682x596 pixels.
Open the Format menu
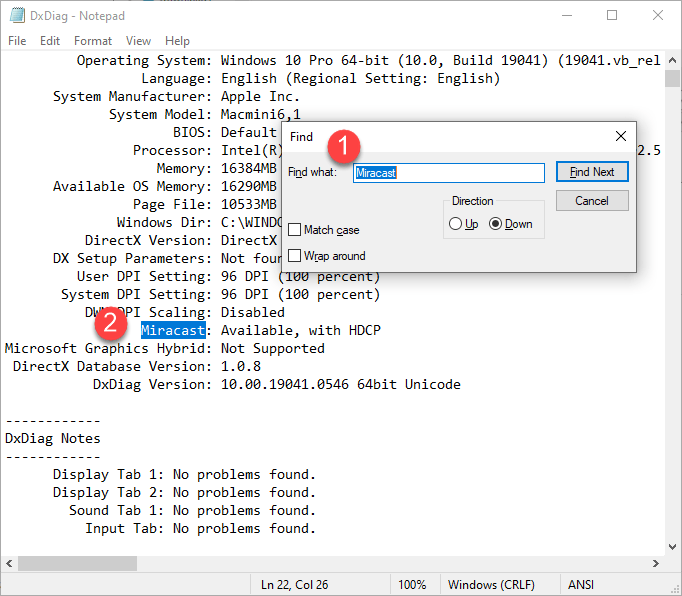pos(93,41)
